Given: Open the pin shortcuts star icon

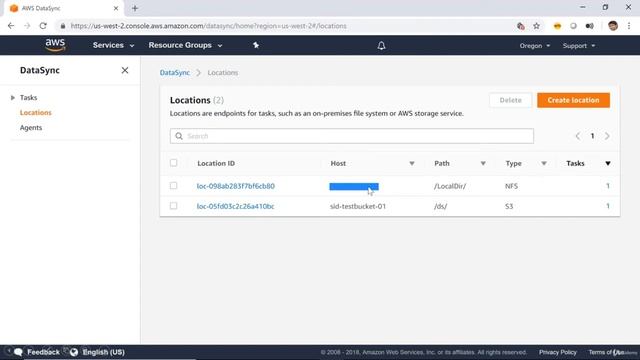Looking at the screenshot, I should pyautogui.click(x=256, y=45).
